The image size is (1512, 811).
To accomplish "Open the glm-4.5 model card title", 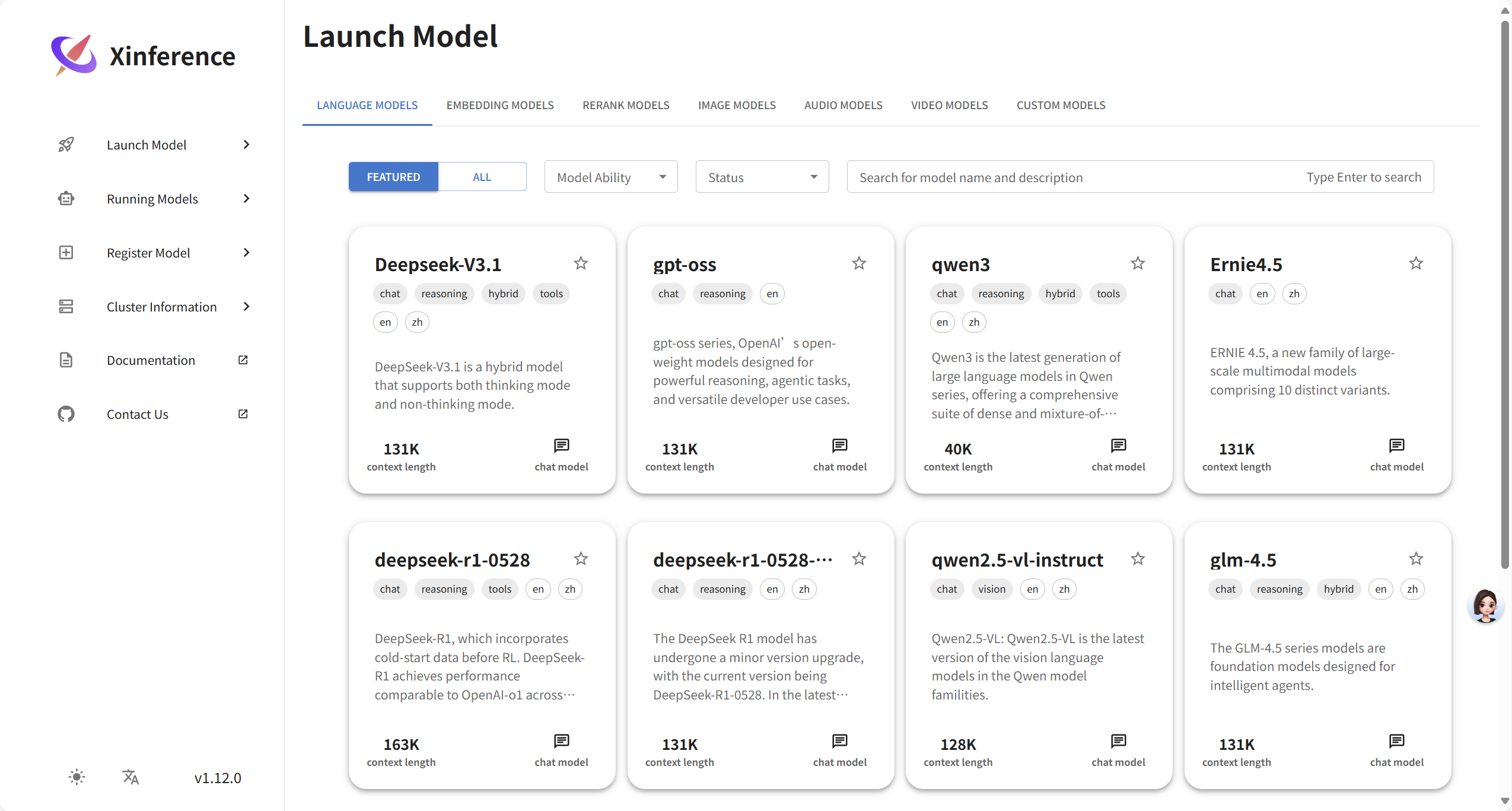I will [x=1243, y=560].
